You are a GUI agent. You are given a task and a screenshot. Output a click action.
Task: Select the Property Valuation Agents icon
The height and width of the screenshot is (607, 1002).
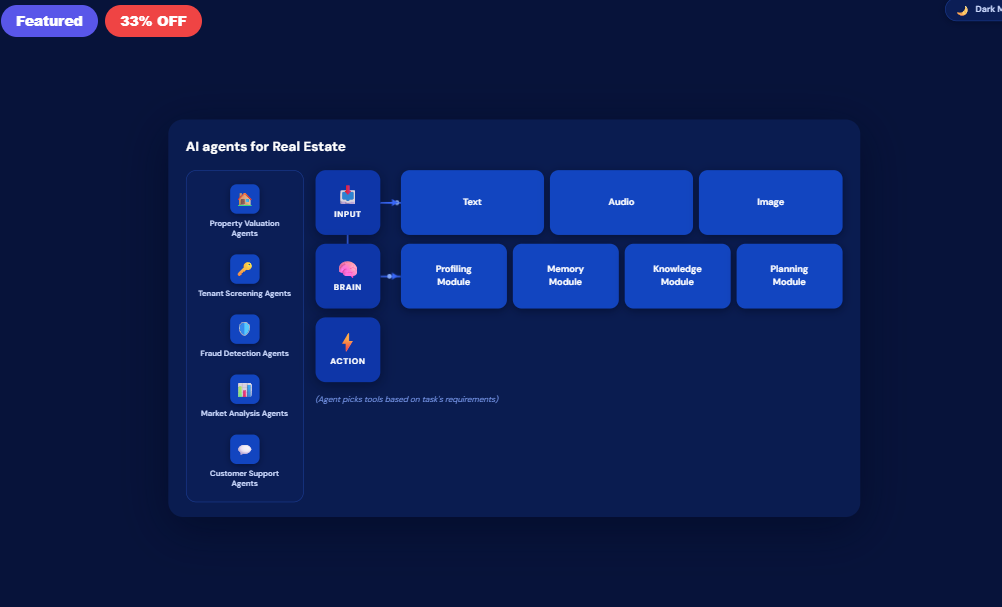click(x=244, y=199)
